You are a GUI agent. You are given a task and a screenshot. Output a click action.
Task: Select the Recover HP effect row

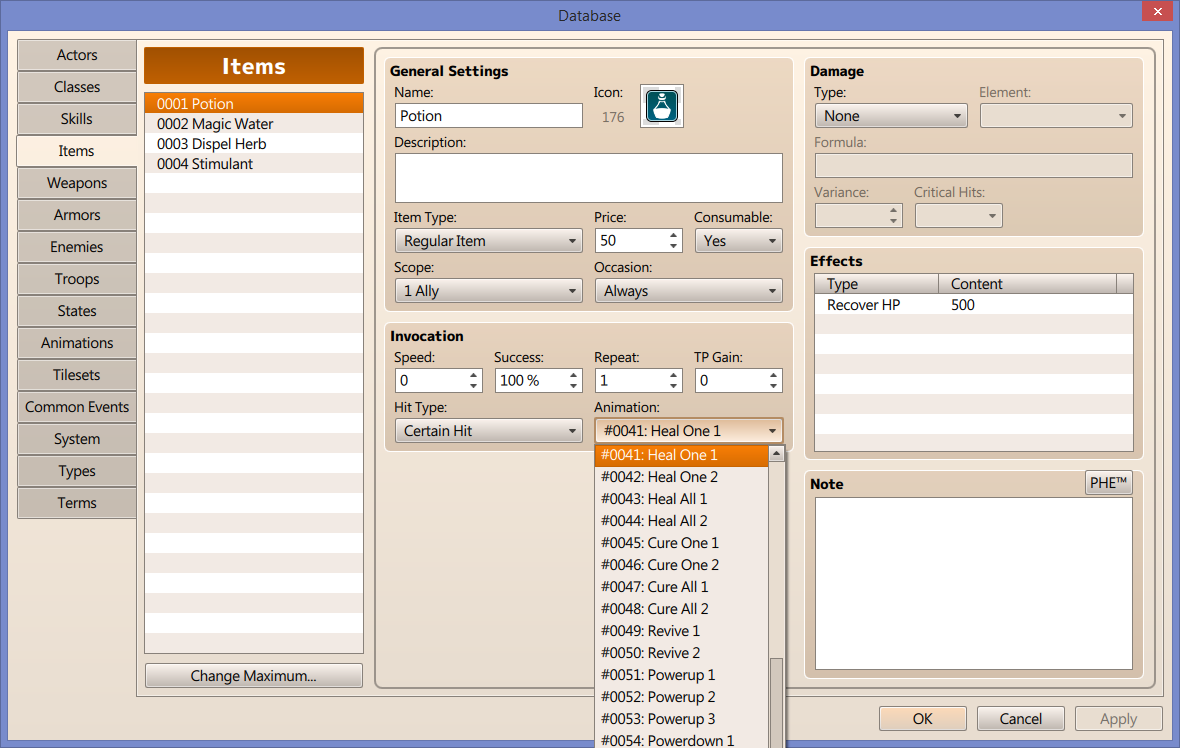pos(974,305)
